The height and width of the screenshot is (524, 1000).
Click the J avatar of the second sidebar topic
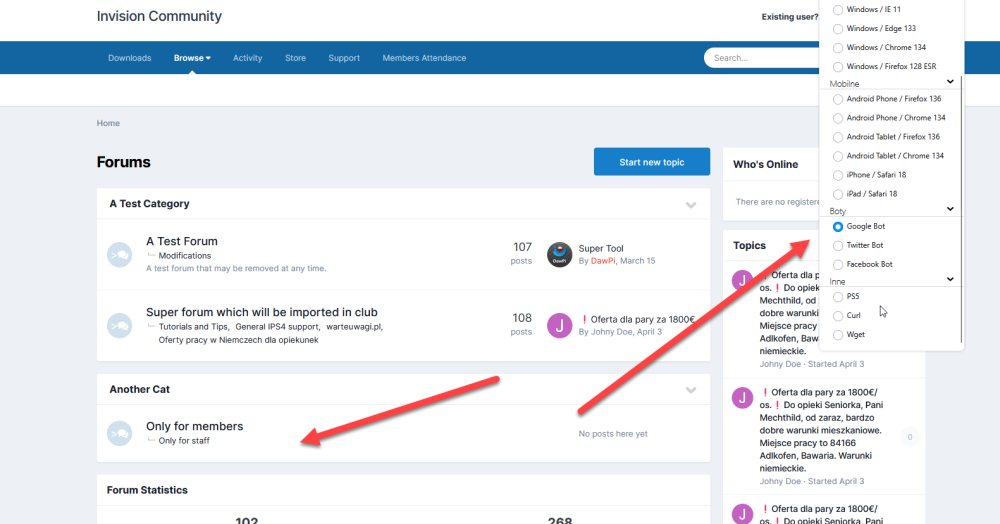(x=742, y=398)
